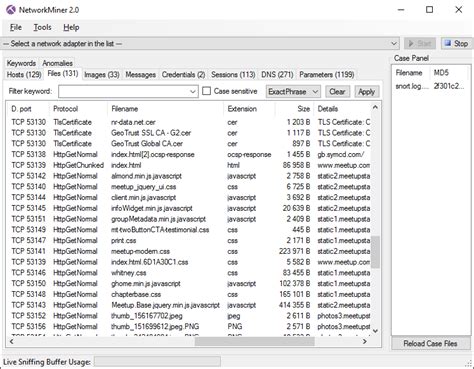Click the vertical scrollbar thumb in file list
This screenshot has width=474, height=369.
coord(375,252)
